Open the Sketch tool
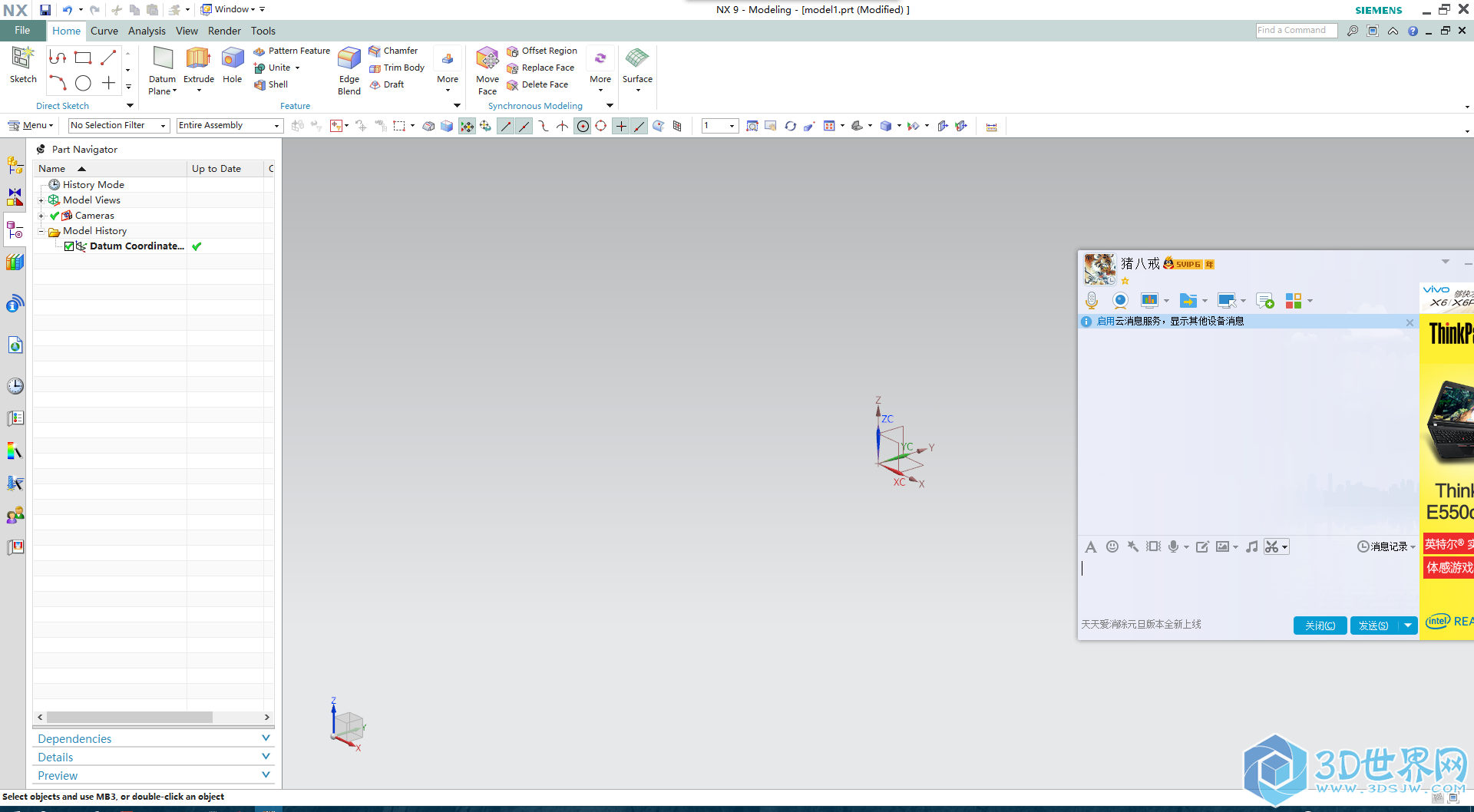This screenshot has height=812, width=1474. (x=23, y=65)
